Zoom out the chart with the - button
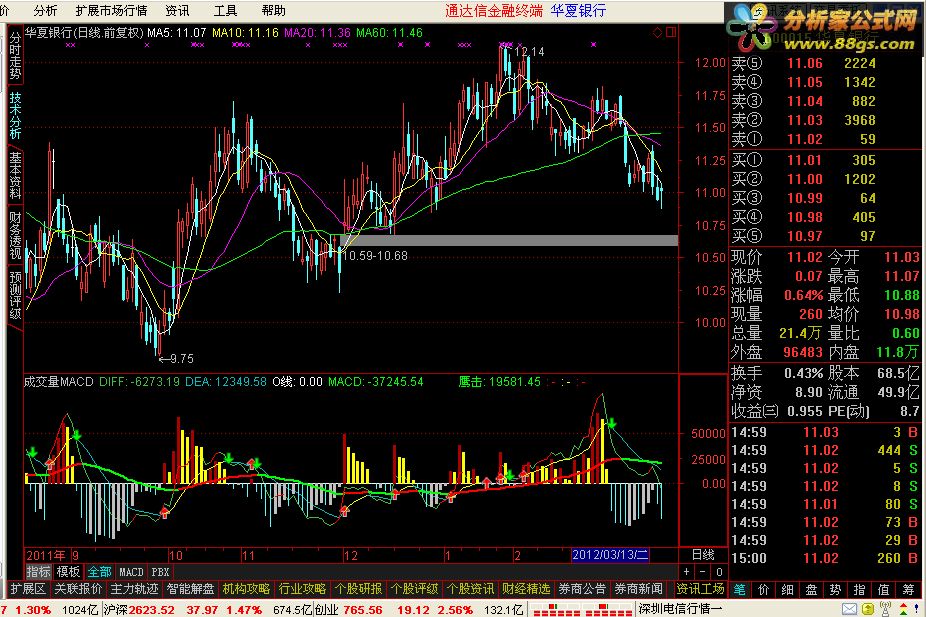 (x=702, y=572)
